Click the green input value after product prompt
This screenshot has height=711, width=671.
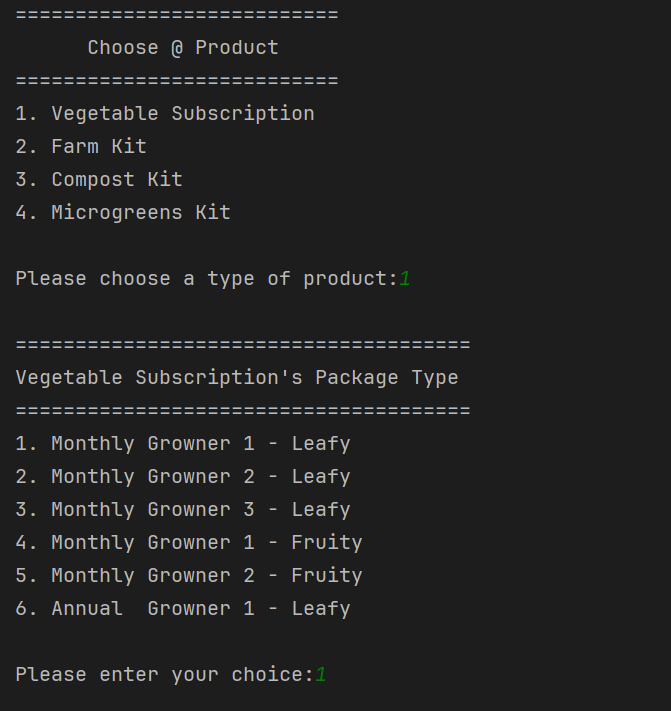pyautogui.click(x=405, y=279)
